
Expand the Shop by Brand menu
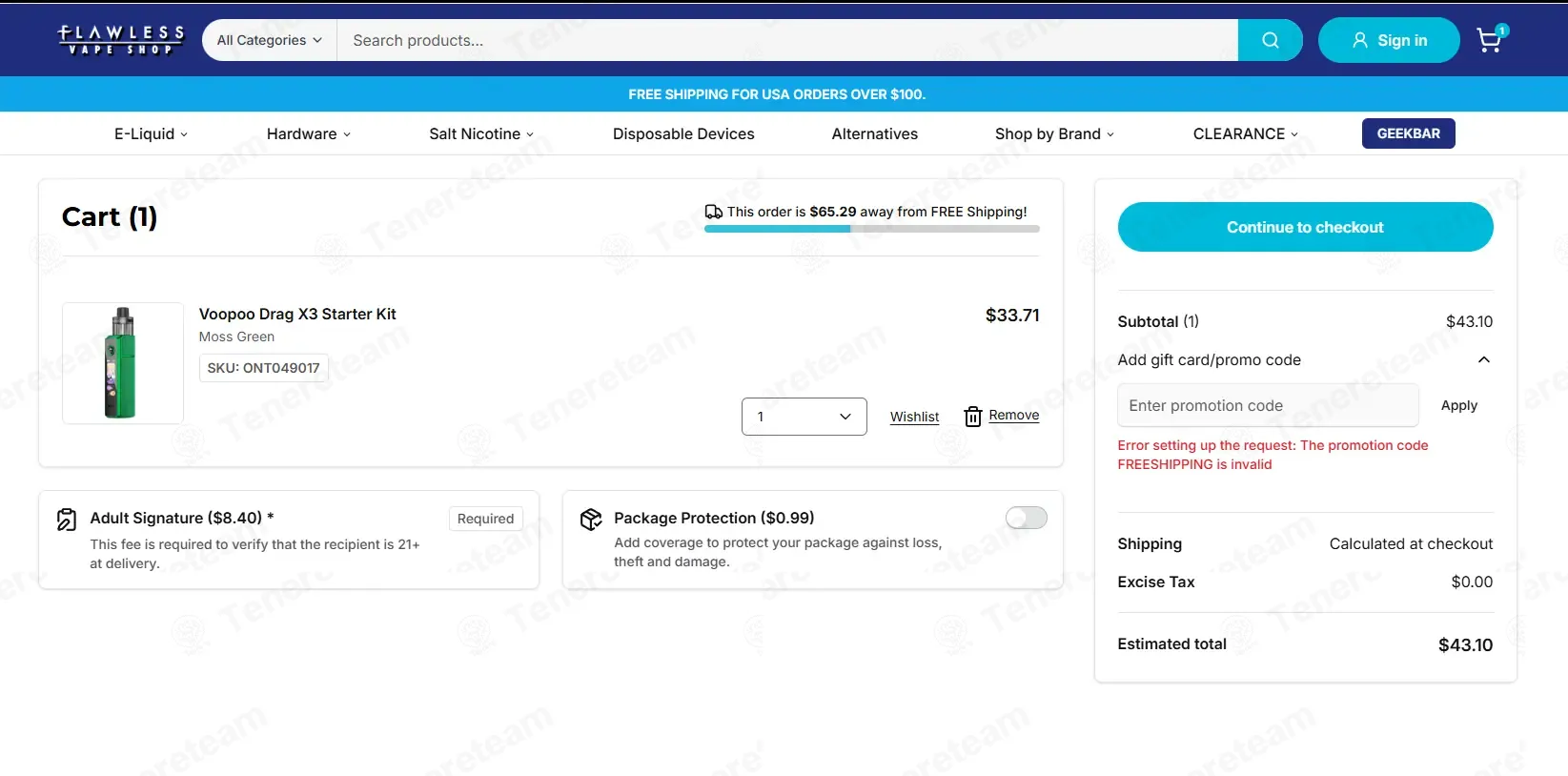[1054, 133]
